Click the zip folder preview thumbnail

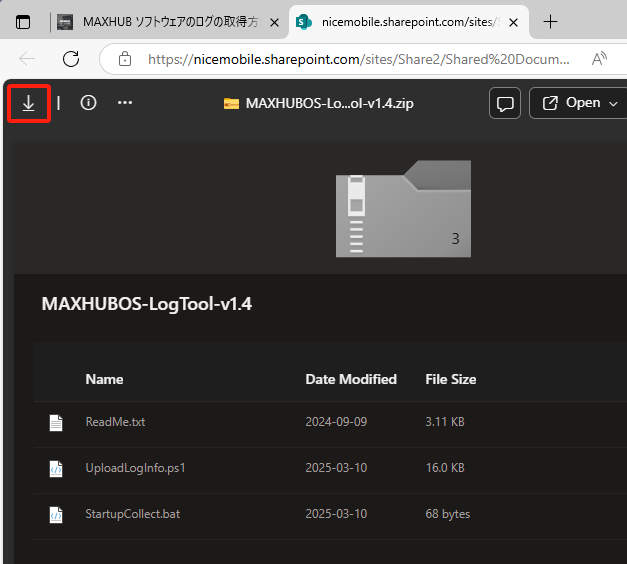[x=403, y=208]
